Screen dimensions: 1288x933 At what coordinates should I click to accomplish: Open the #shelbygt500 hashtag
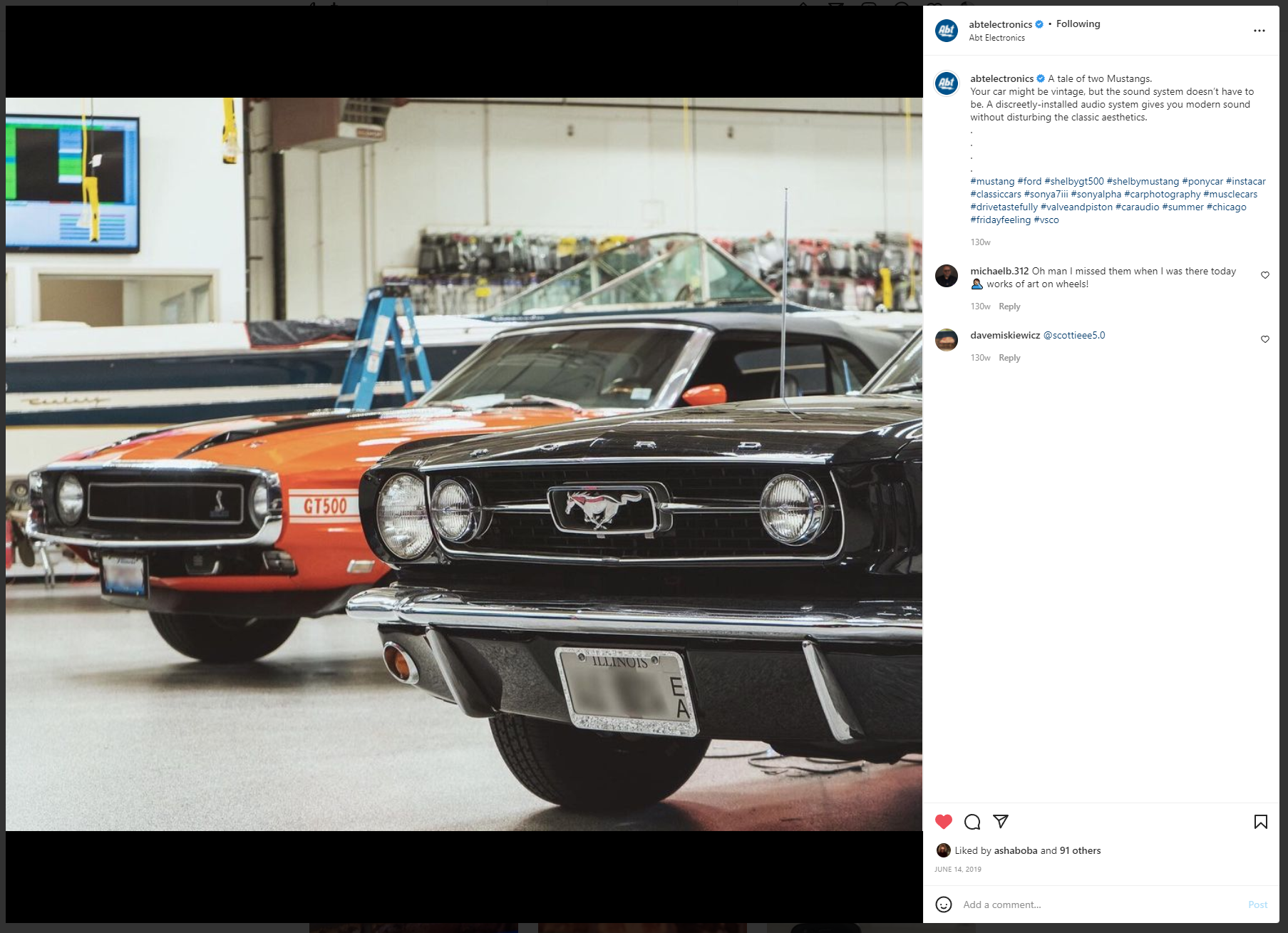(1073, 181)
